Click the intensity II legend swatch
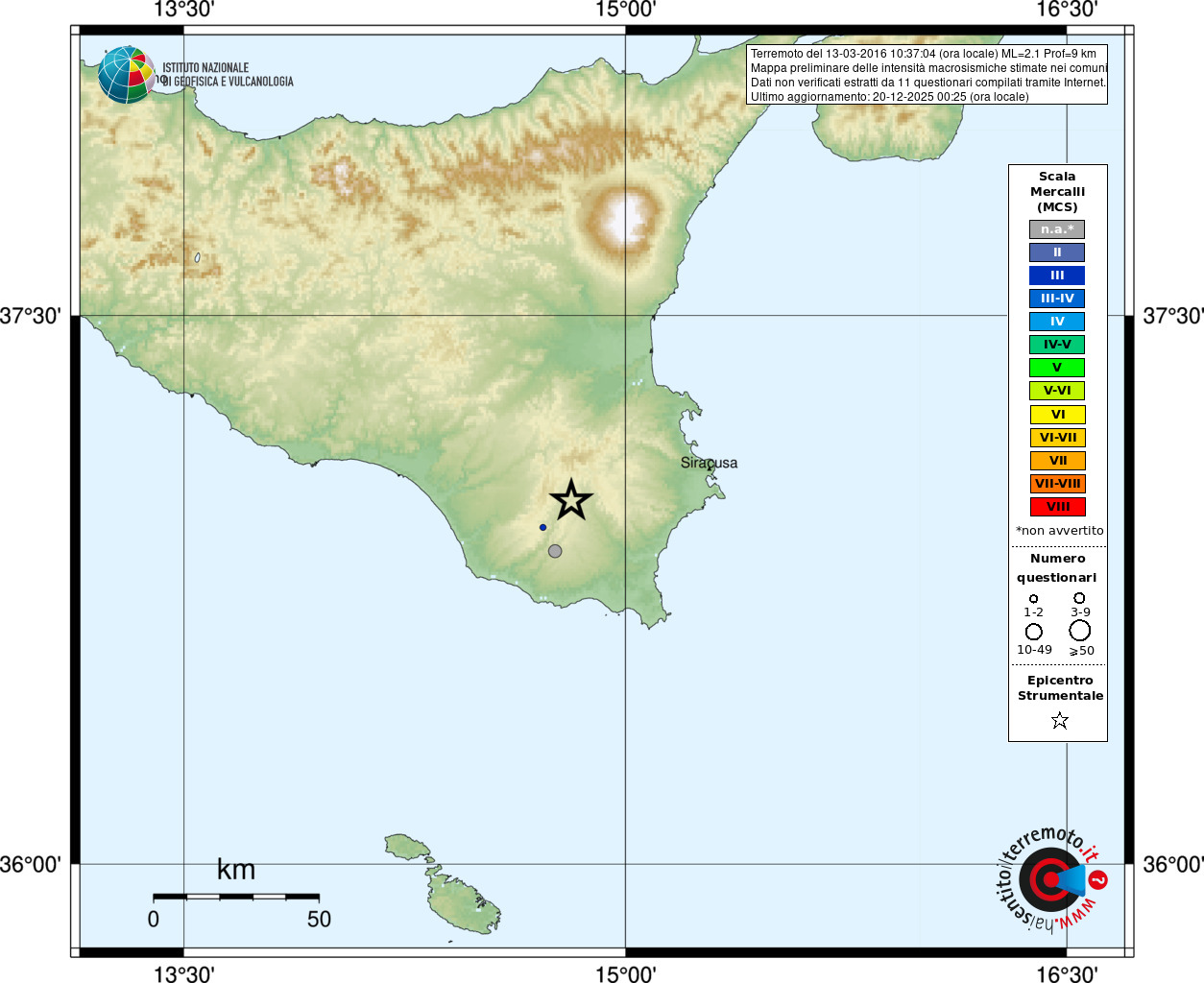This screenshot has height=983, width=1204. (1057, 252)
